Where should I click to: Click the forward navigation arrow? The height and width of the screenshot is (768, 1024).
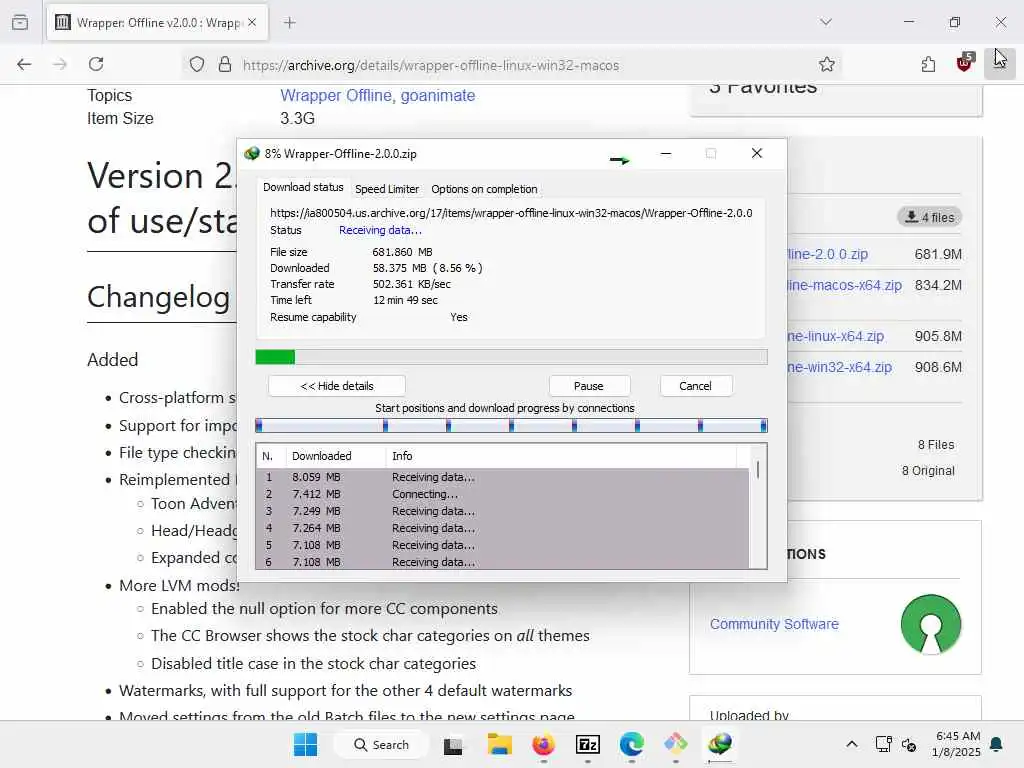pos(60,64)
